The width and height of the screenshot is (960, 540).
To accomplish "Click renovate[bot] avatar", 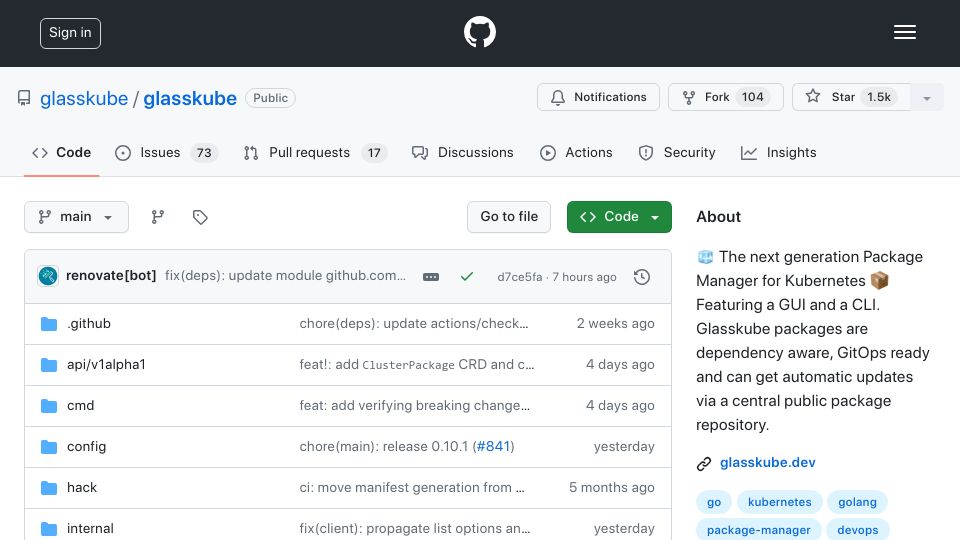I will (x=48, y=276).
